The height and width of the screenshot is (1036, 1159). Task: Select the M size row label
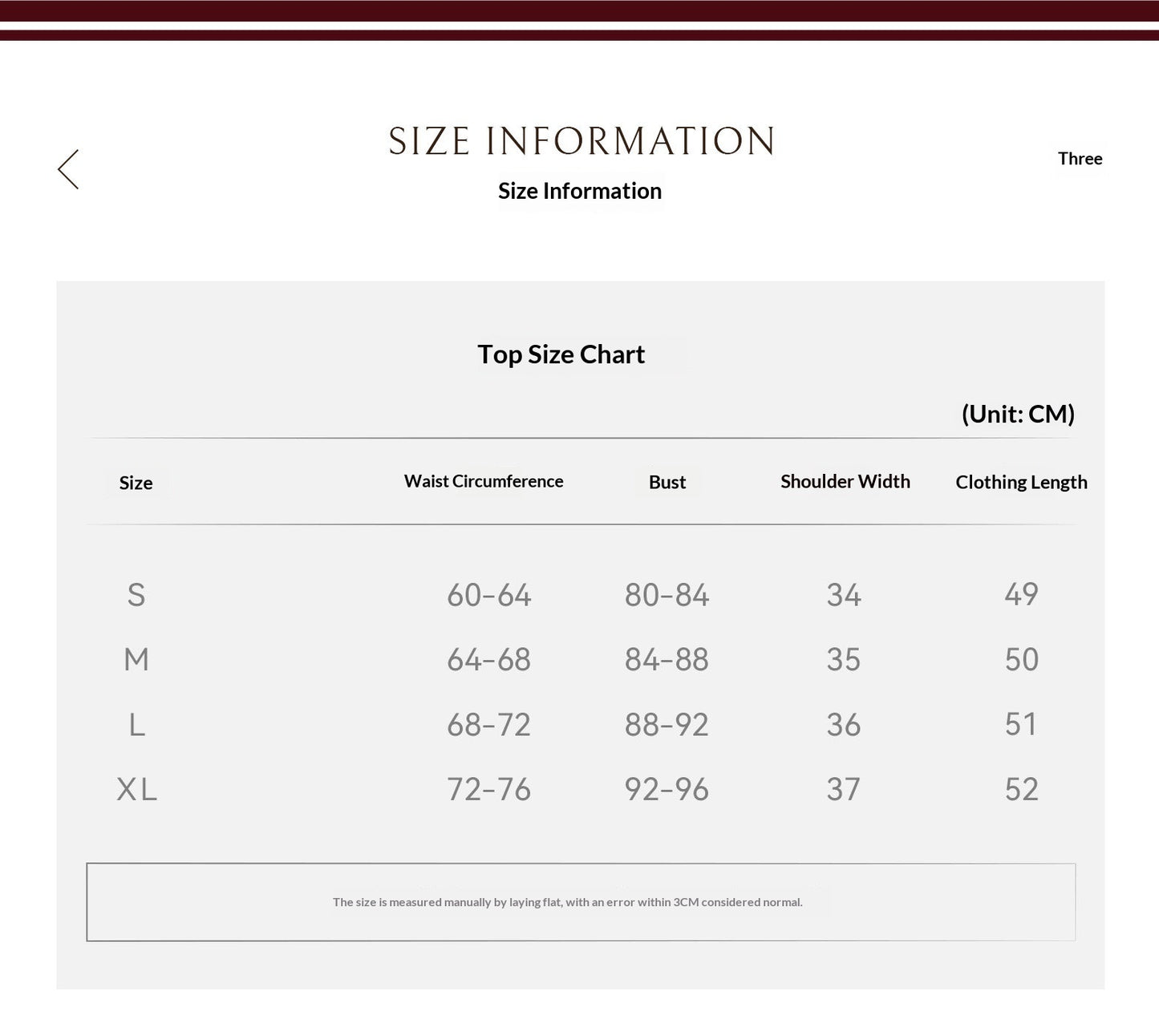(x=136, y=660)
